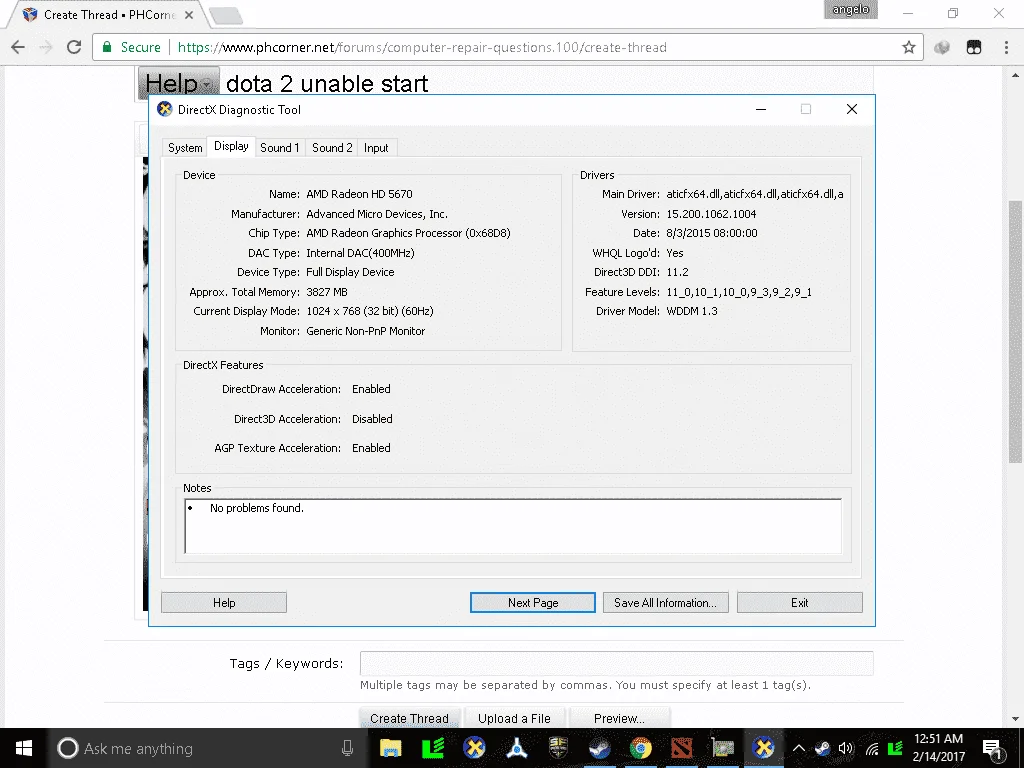Open the Chrome three-dot menu
The height and width of the screenshot is (768, 1024).
click(x=1006, y=47)
